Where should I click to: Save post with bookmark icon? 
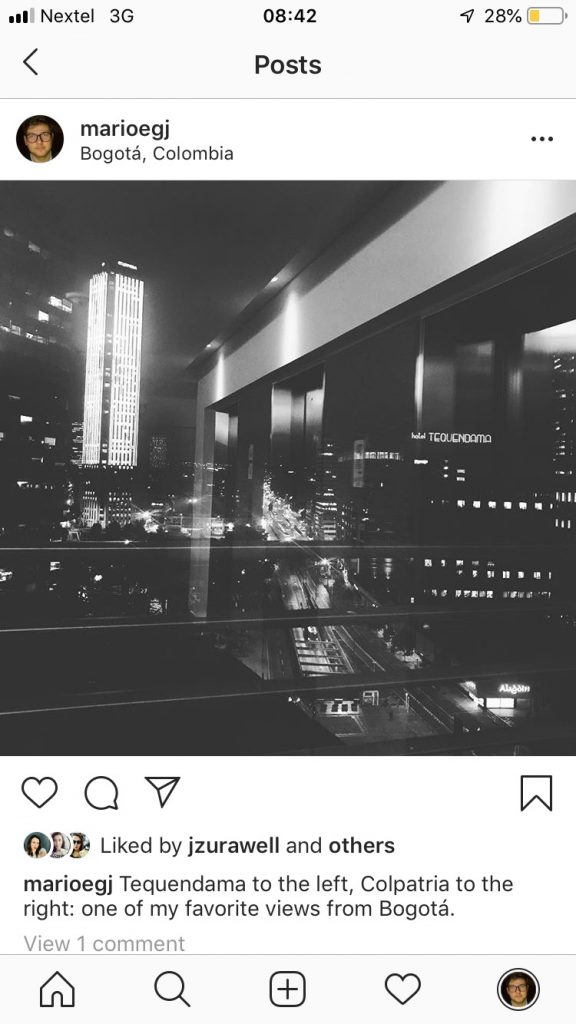(x=536, y=793)
